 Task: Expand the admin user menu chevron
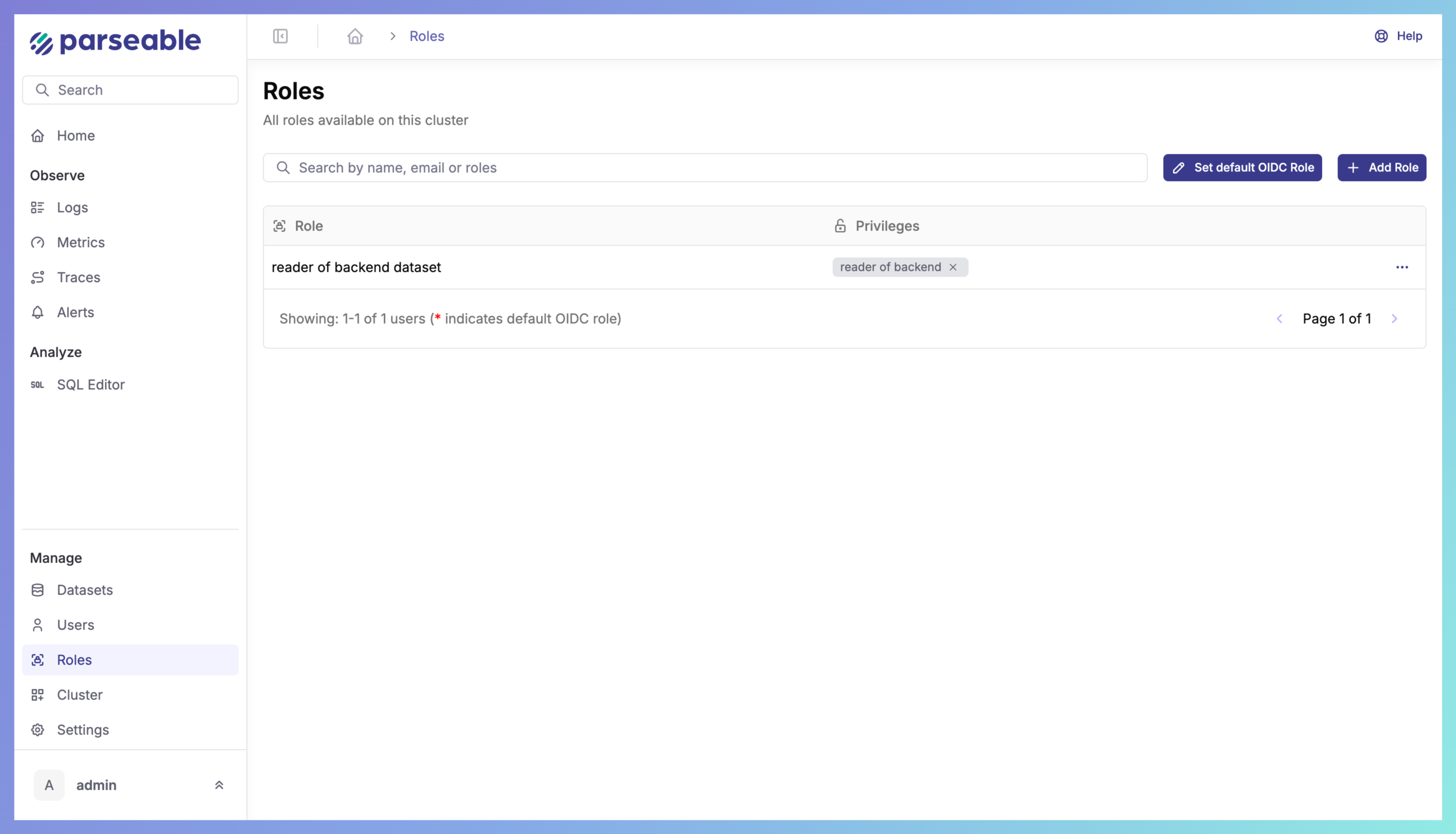click(x=219, y=785)
